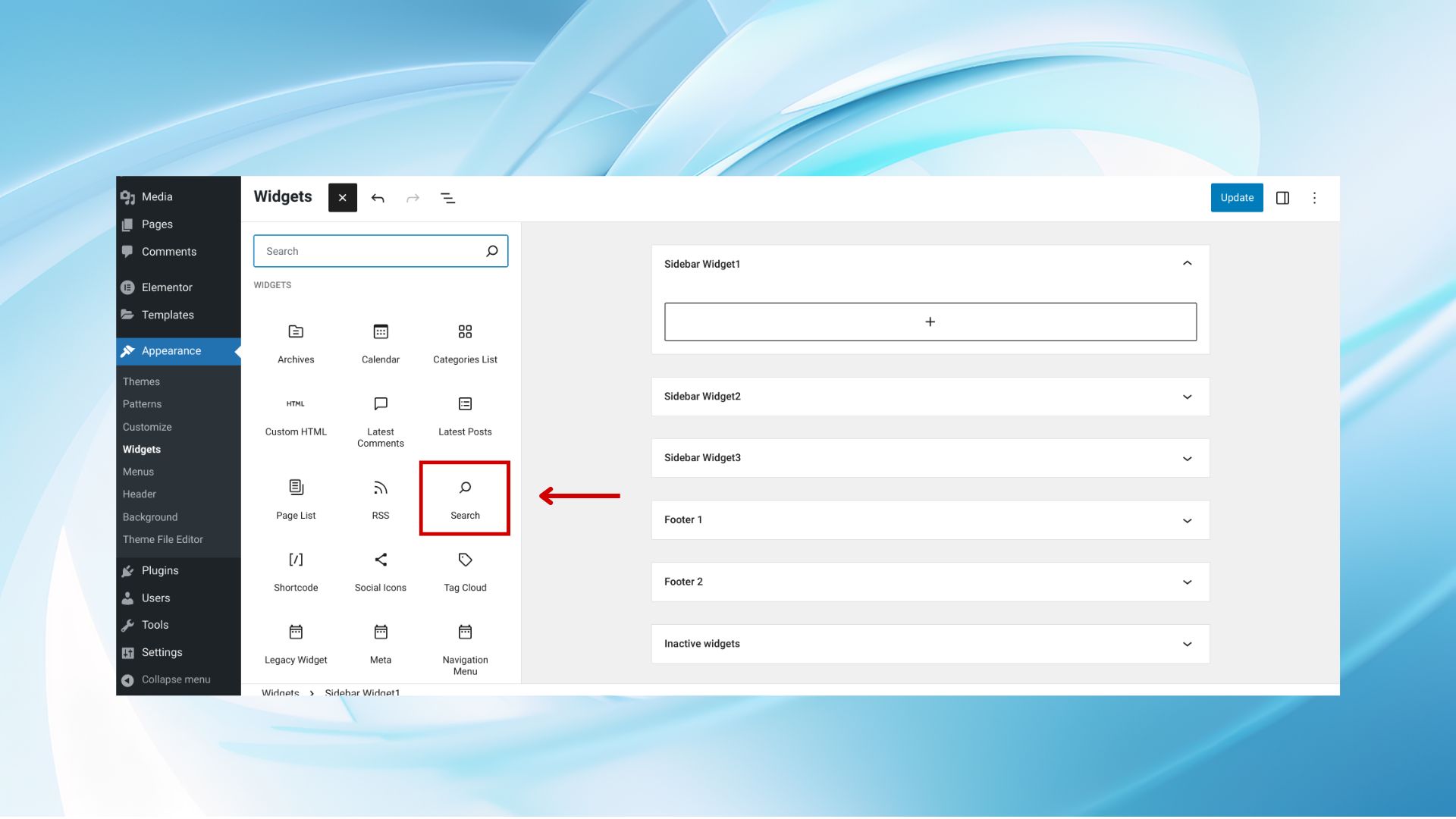Go to Plugins in admin menu
This screenshot has width=1456, height=819.
coord(160,570)
